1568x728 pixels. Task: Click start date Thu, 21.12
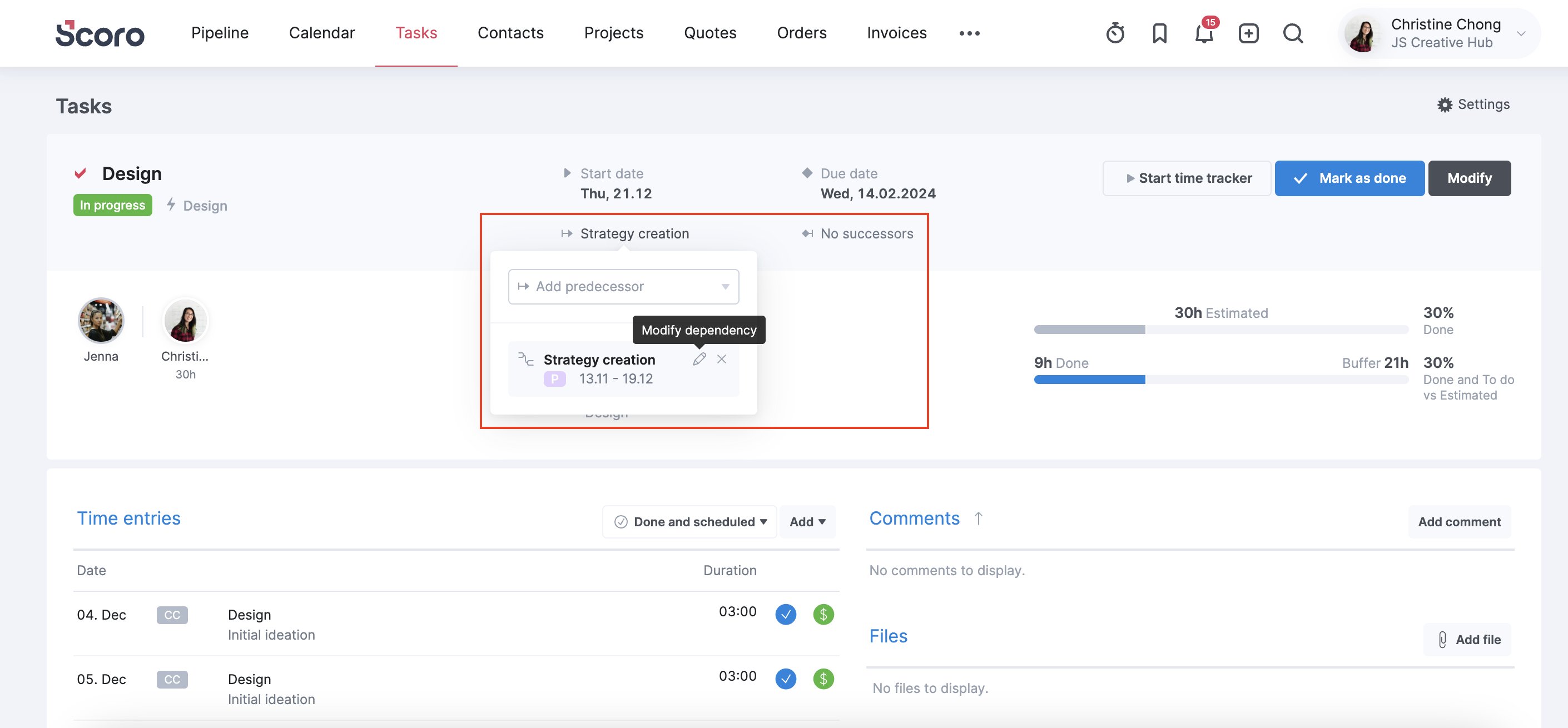point(616,193)
